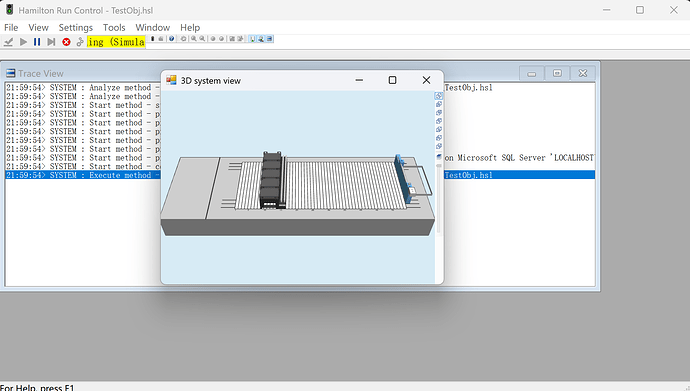Open the View menu

(38, 27)
